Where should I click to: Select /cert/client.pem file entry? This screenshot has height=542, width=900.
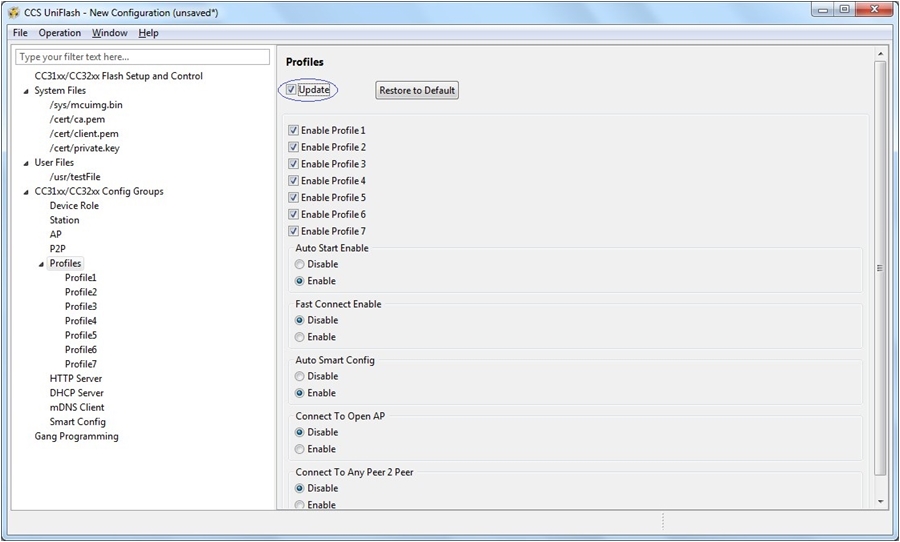[84, 133]
